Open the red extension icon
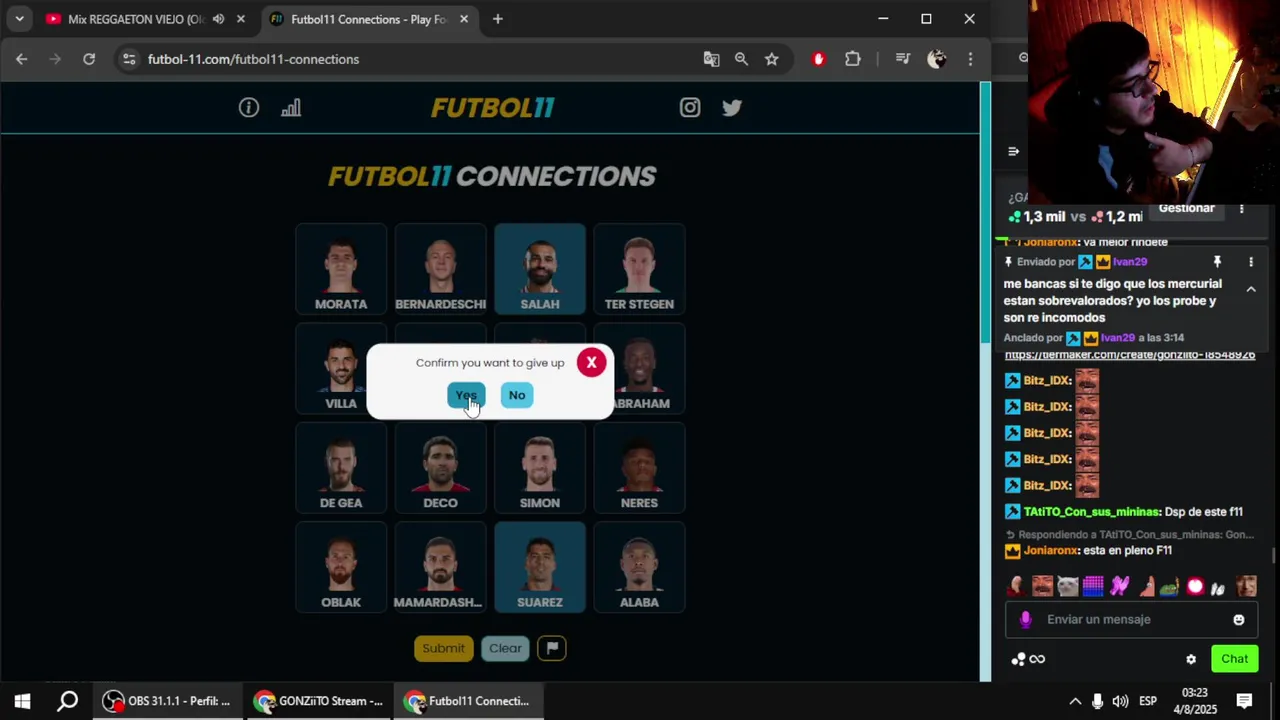 819,59
